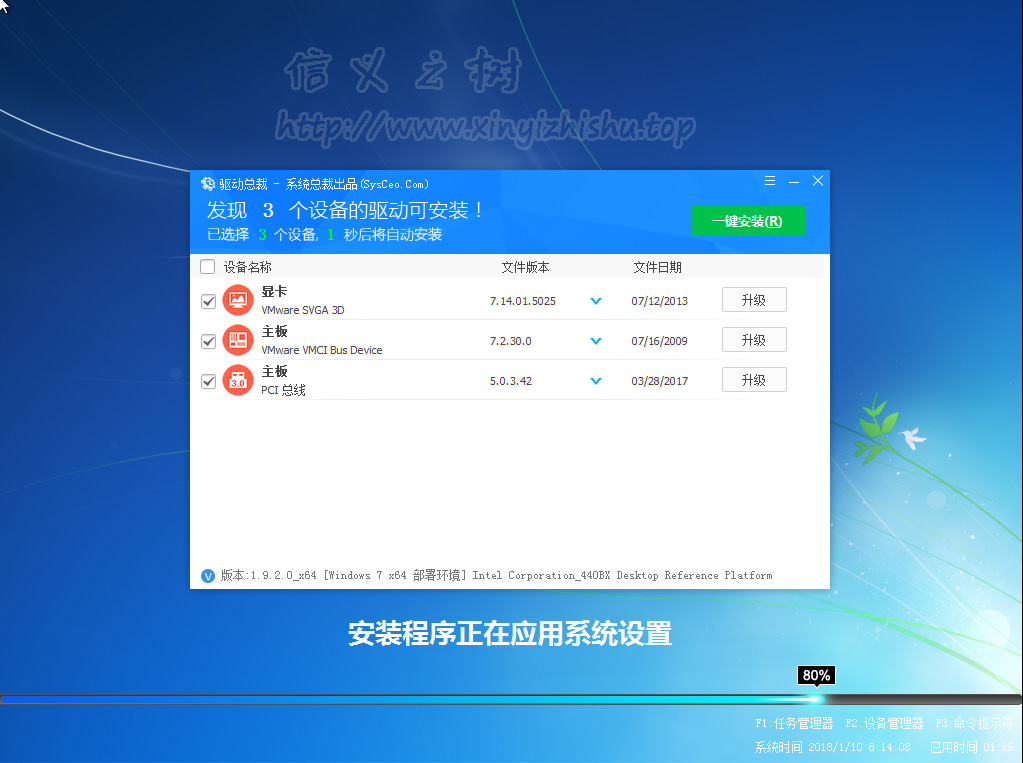Click the F1:任务管理器 shortcut label
Image resolution: width=1023 pixels, height=763 pixels.
tap(794, 723)
